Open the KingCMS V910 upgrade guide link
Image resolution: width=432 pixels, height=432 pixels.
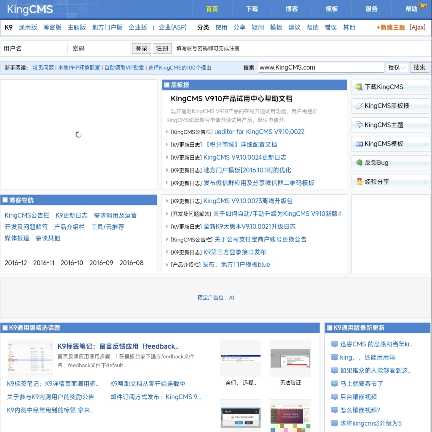tap(277, 214)
